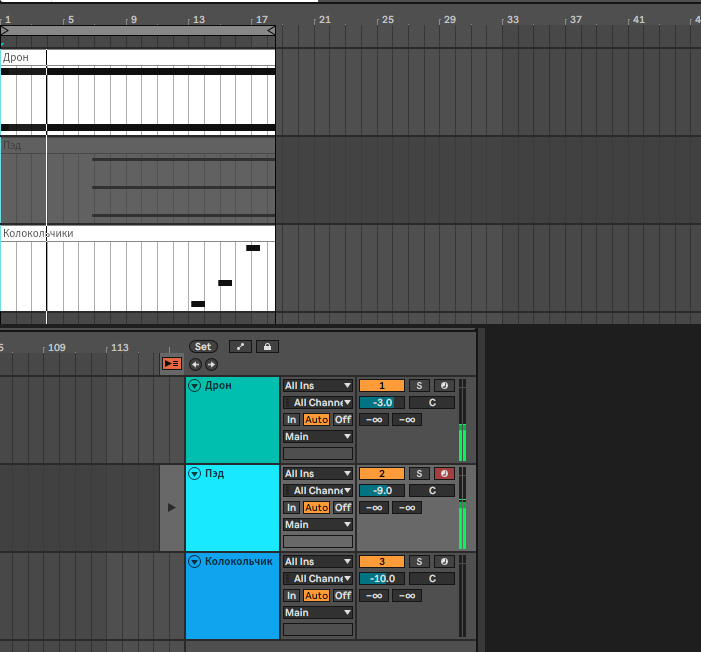Fold the Пэд track
The height and width of the screenshot is (652, 701).
194,474
